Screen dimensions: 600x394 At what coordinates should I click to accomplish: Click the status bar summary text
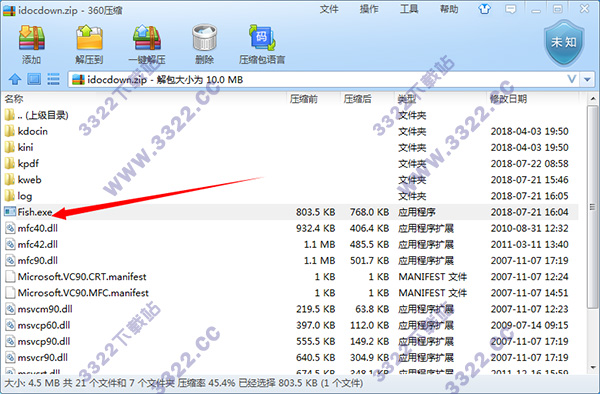pyautogui.click(x=183, y=383)
